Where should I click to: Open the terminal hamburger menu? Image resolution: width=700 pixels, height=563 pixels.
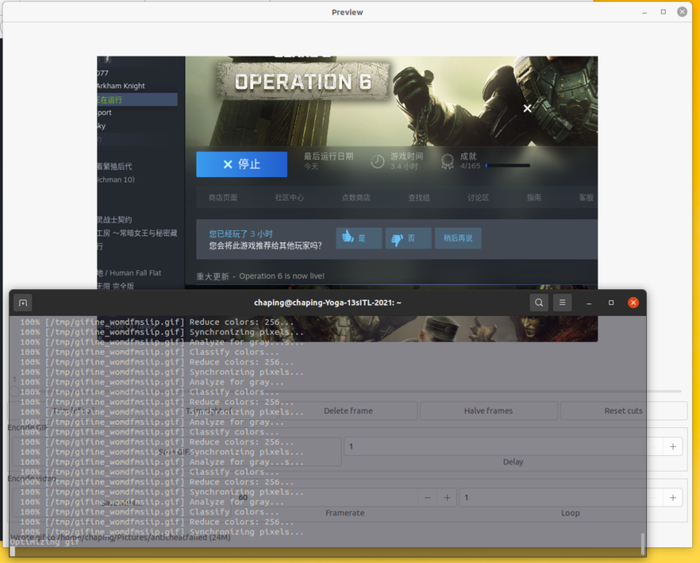pyautogui.click(x=563, y=303)
